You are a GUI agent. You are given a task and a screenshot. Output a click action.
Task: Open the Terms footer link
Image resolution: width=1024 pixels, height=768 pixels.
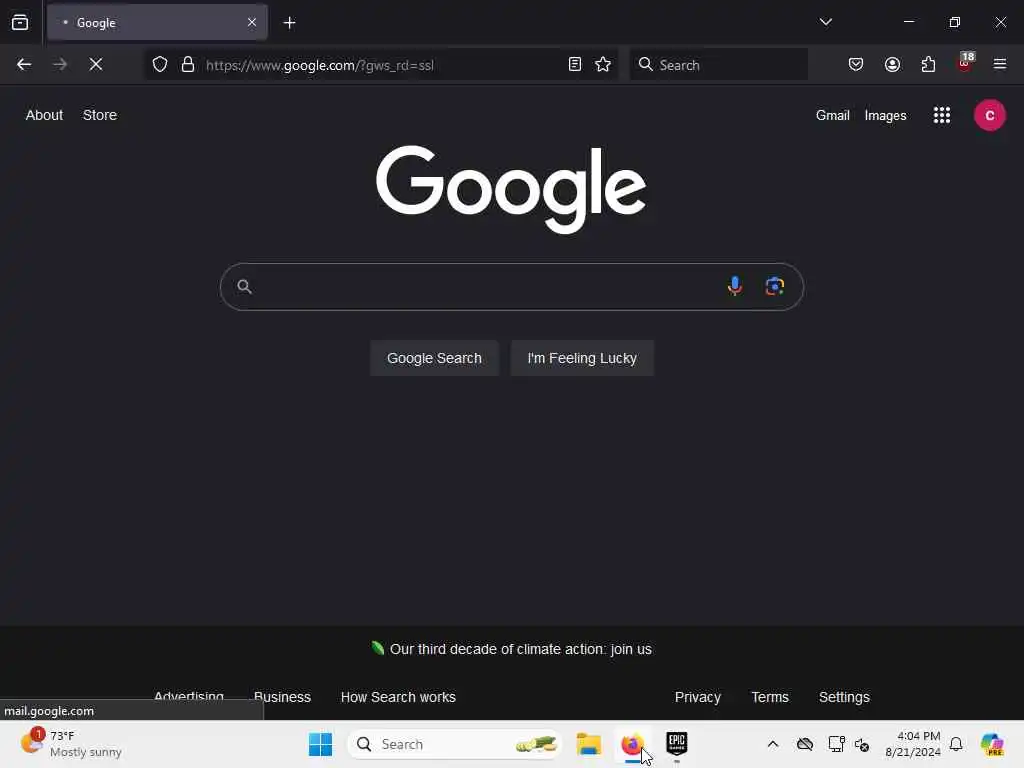[x=770, y=697]
